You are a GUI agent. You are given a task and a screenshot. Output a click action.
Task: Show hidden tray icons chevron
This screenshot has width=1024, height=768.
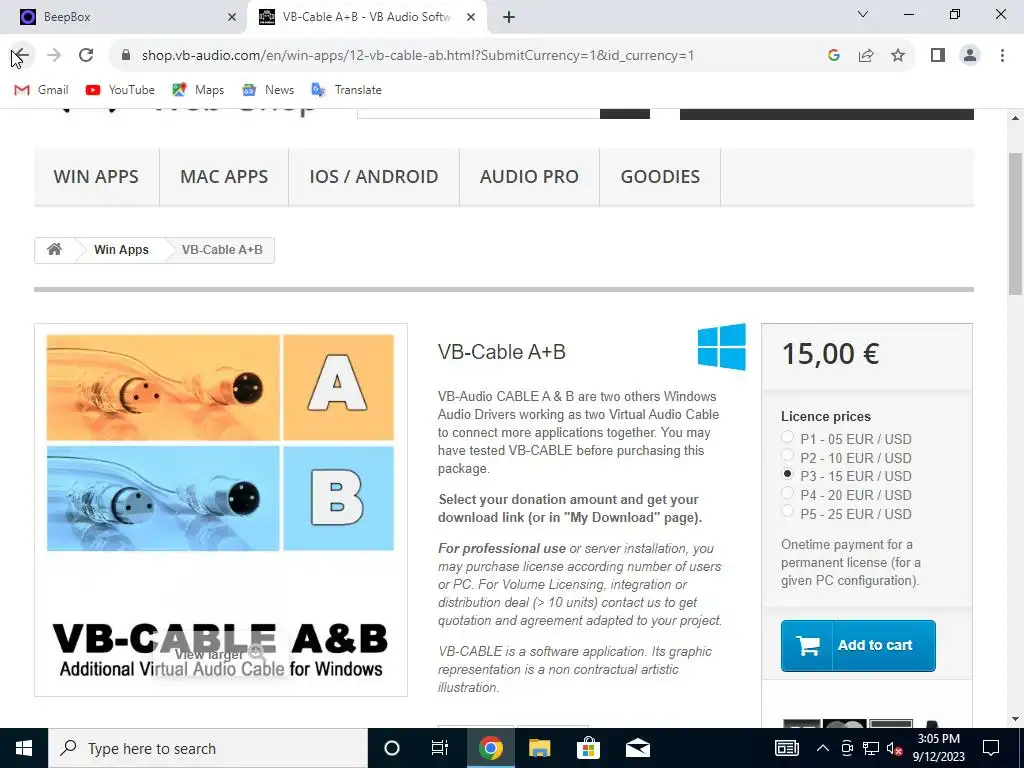tap(823, 748)
